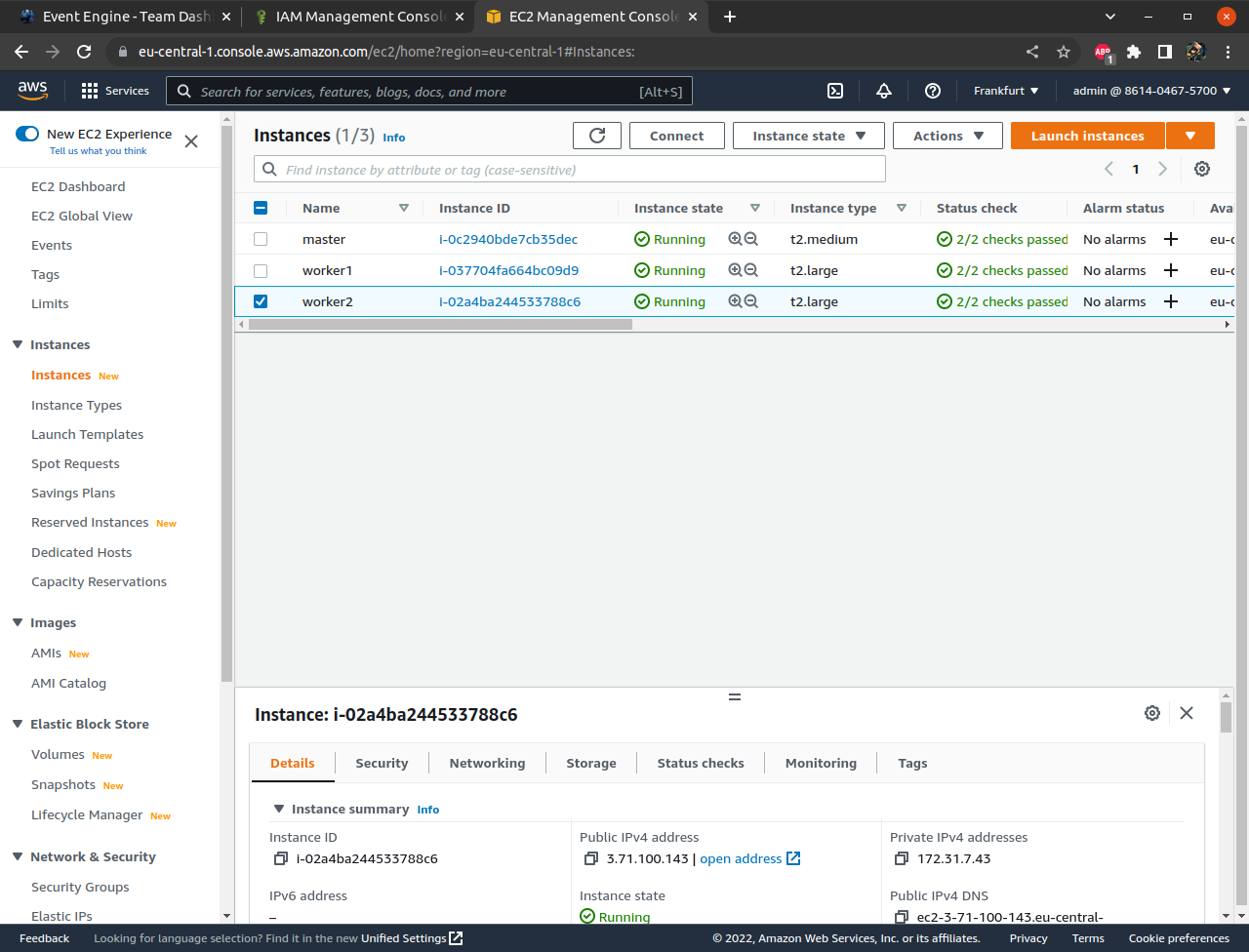Go to next page arrow
This screenshot has width=1249, height=952.
[1162, 169]
